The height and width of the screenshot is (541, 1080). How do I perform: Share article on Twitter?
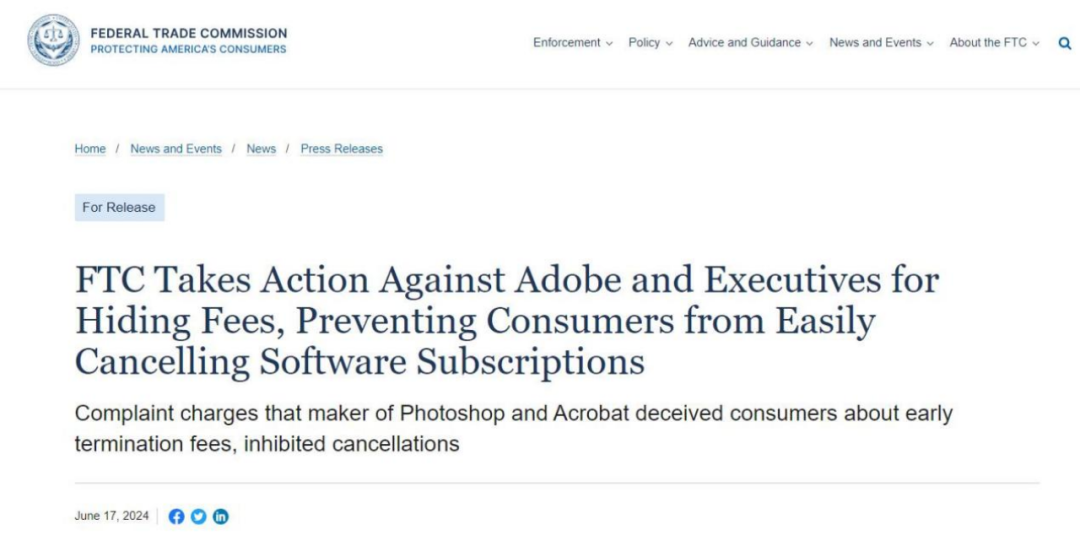pyautogui.click(x=199, y=516)
